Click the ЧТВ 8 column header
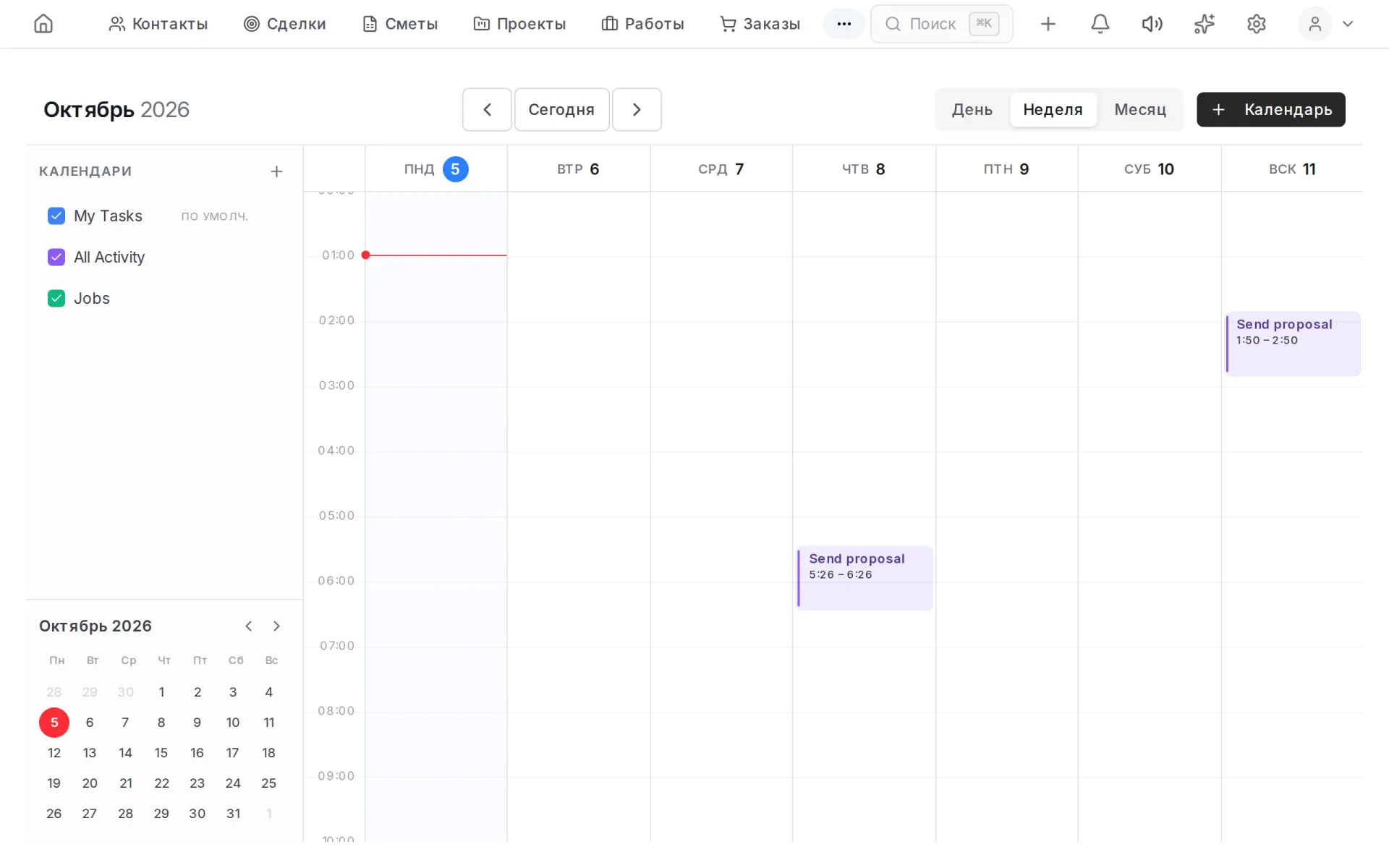This screenshot has width=1389, height=868. coord(864,169)
